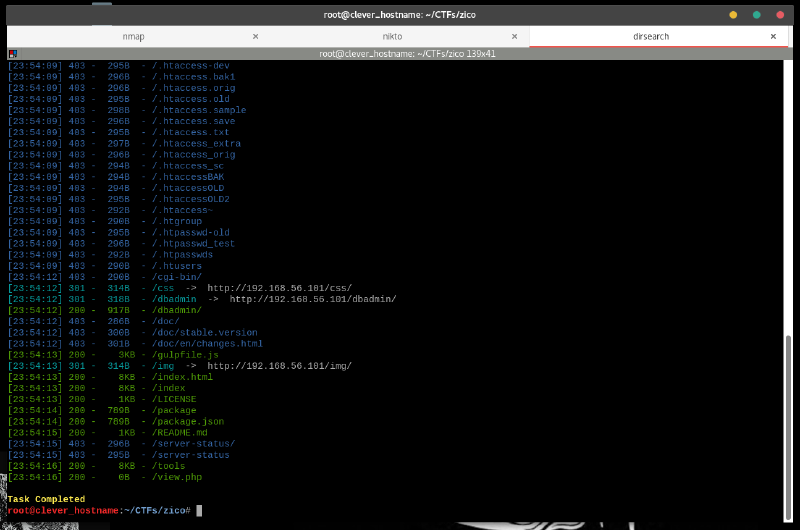Click the terminal prompt cursor

200,511
